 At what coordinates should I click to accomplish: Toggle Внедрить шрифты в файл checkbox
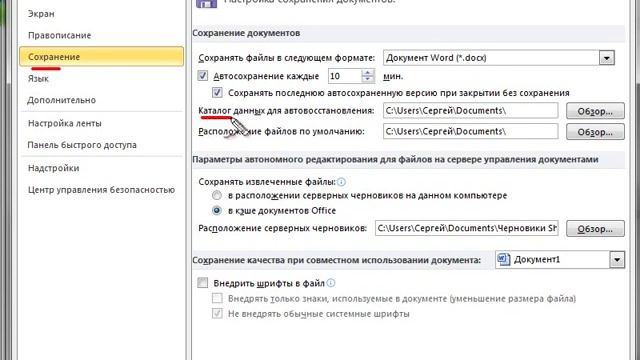point(203,282)
